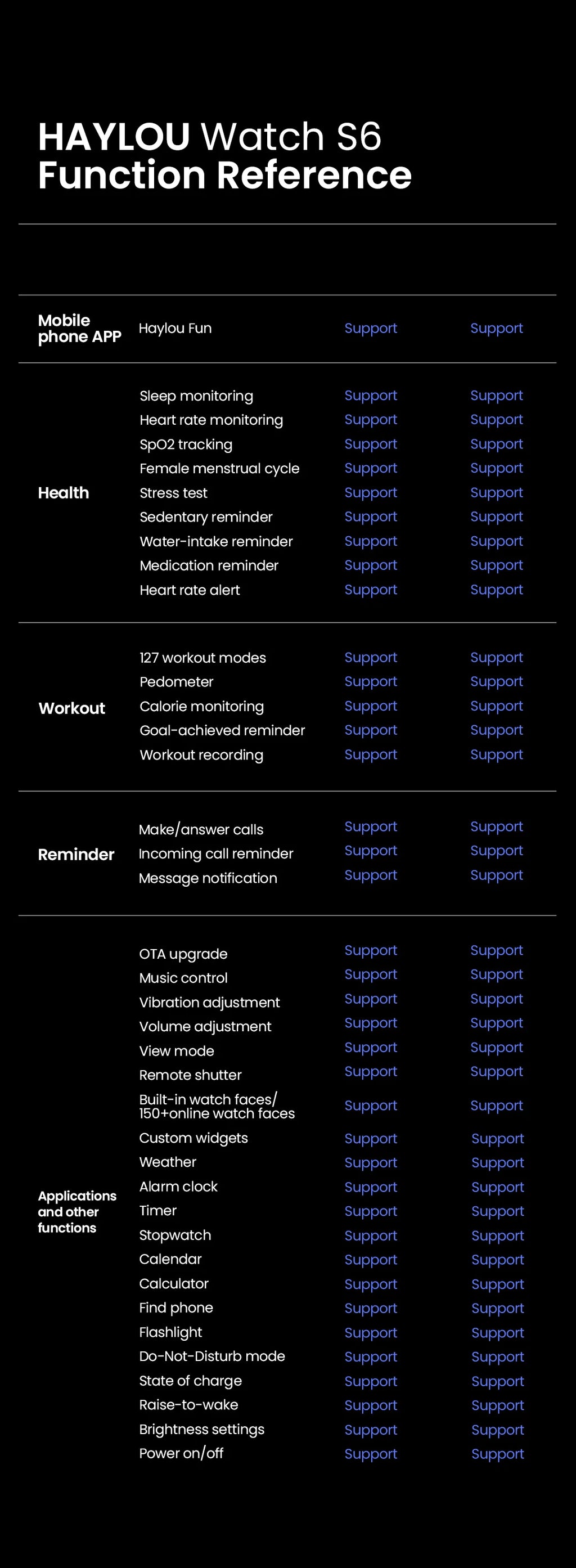576x1568 pixels.
Task: Select the Haylou Fun label
Action: [x=175, y=329]
